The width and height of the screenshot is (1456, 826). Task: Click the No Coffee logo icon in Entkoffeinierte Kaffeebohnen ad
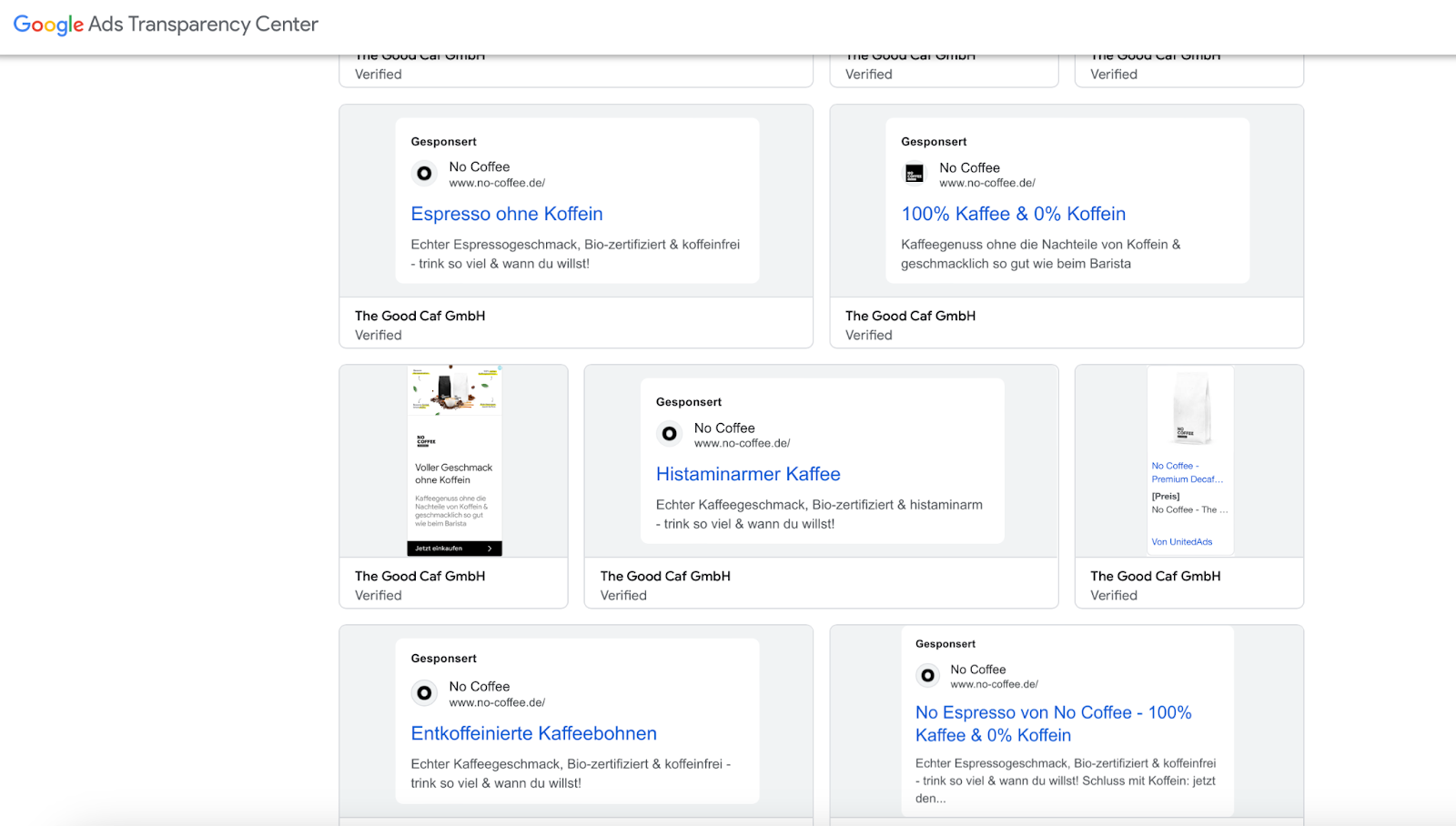point(424,693)
